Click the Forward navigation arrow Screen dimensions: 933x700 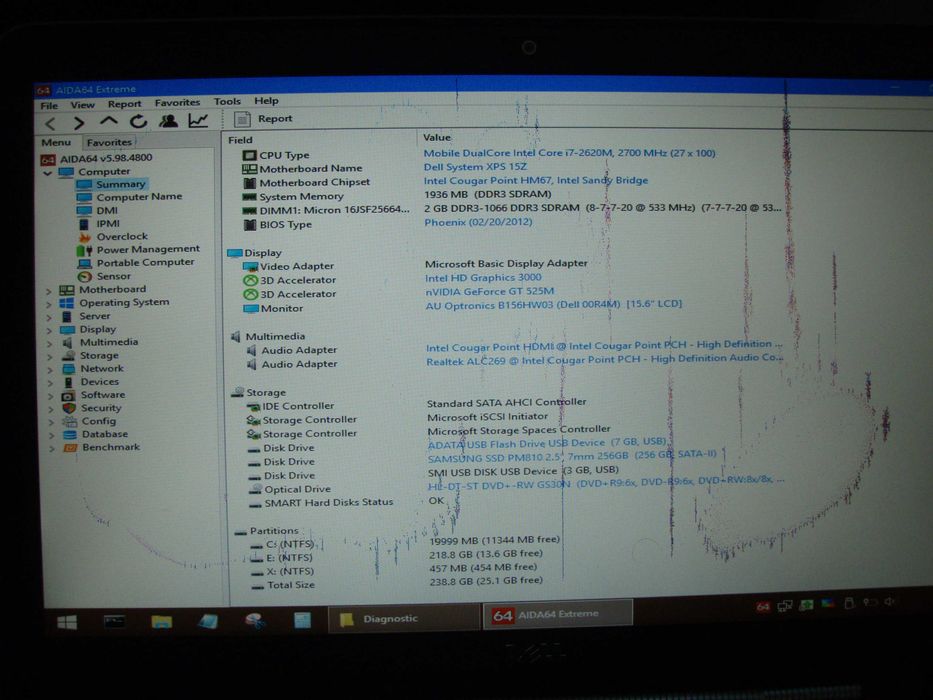[78, 123]
